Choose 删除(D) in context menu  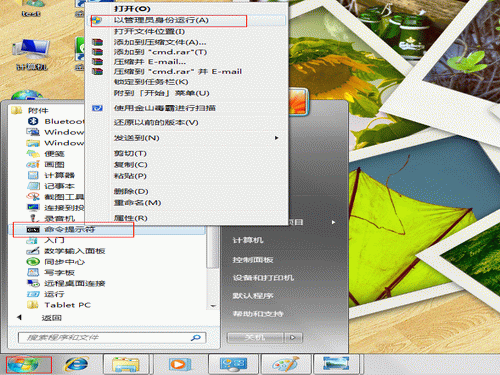[131, 191]
